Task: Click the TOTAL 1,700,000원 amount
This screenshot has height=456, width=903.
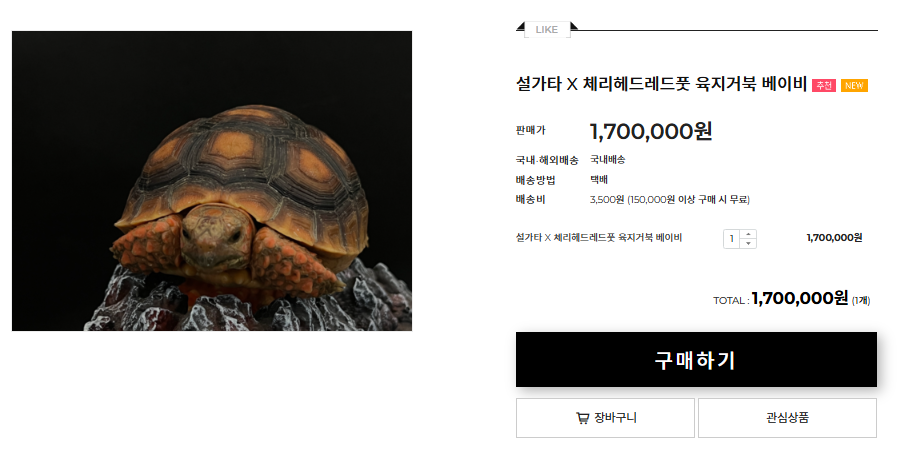Action: (800, 298)
